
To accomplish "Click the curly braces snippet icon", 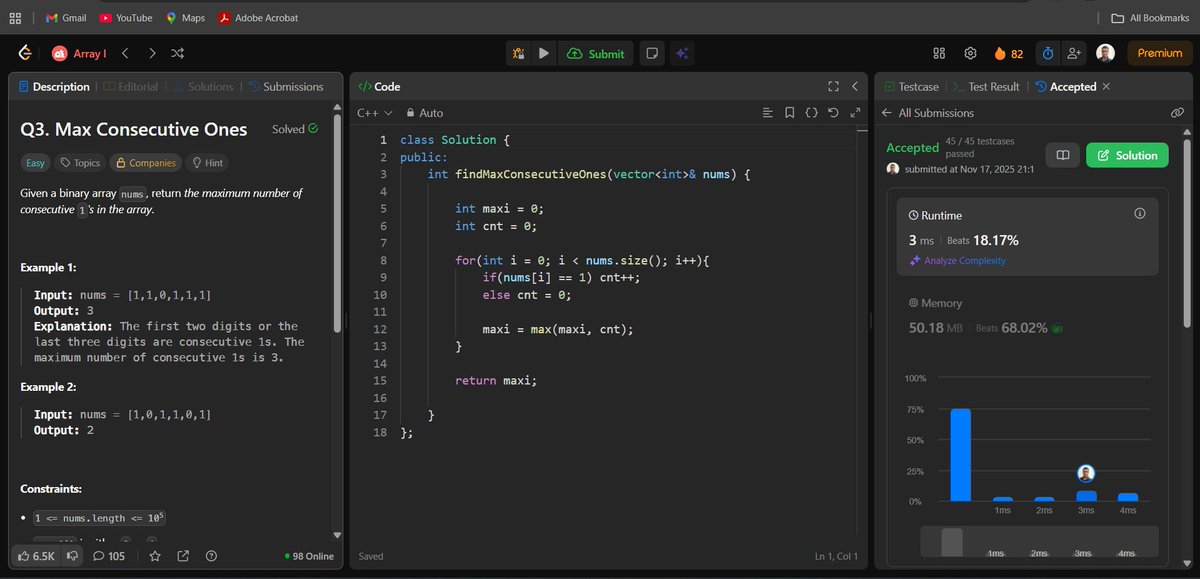I will pos(811,113).
